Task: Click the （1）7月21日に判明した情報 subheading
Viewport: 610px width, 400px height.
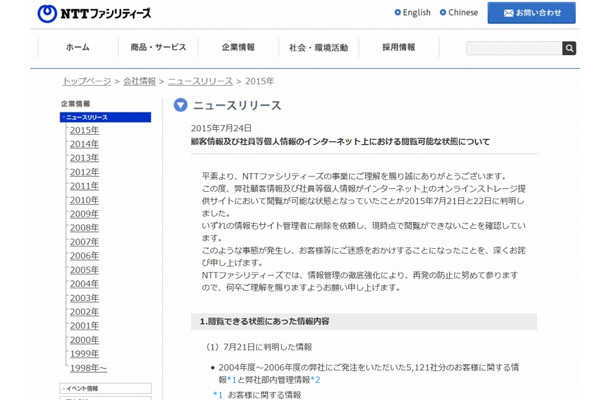Action: pos(259,347)
